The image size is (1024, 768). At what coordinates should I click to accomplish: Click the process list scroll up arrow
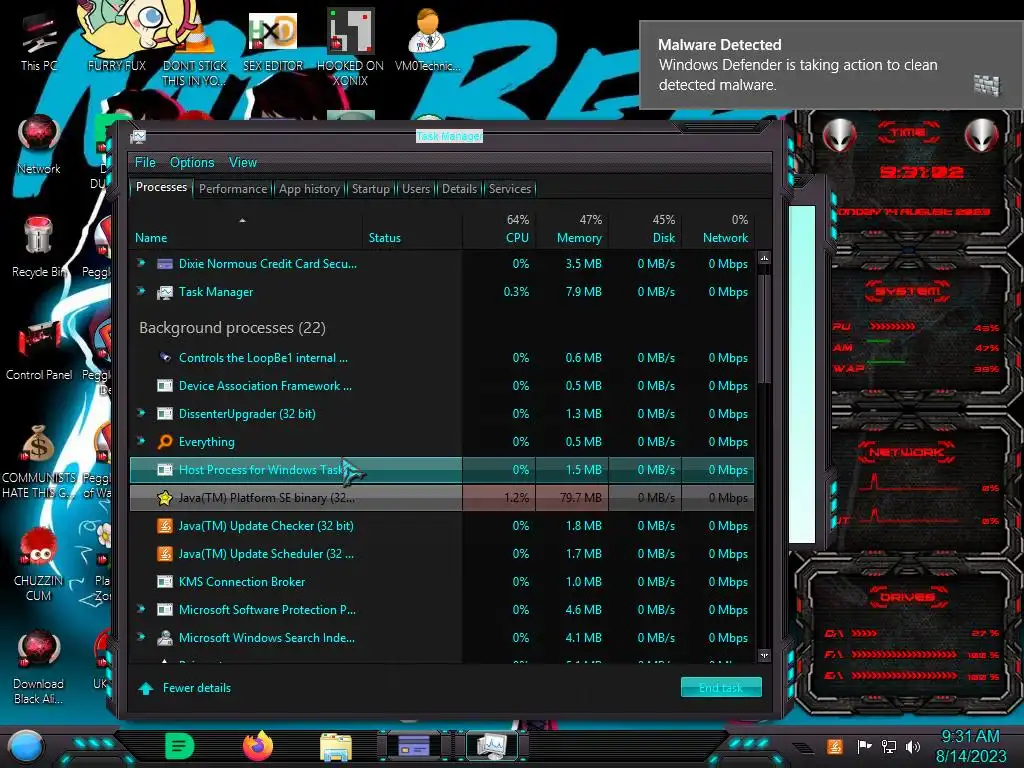coord(764,258)
